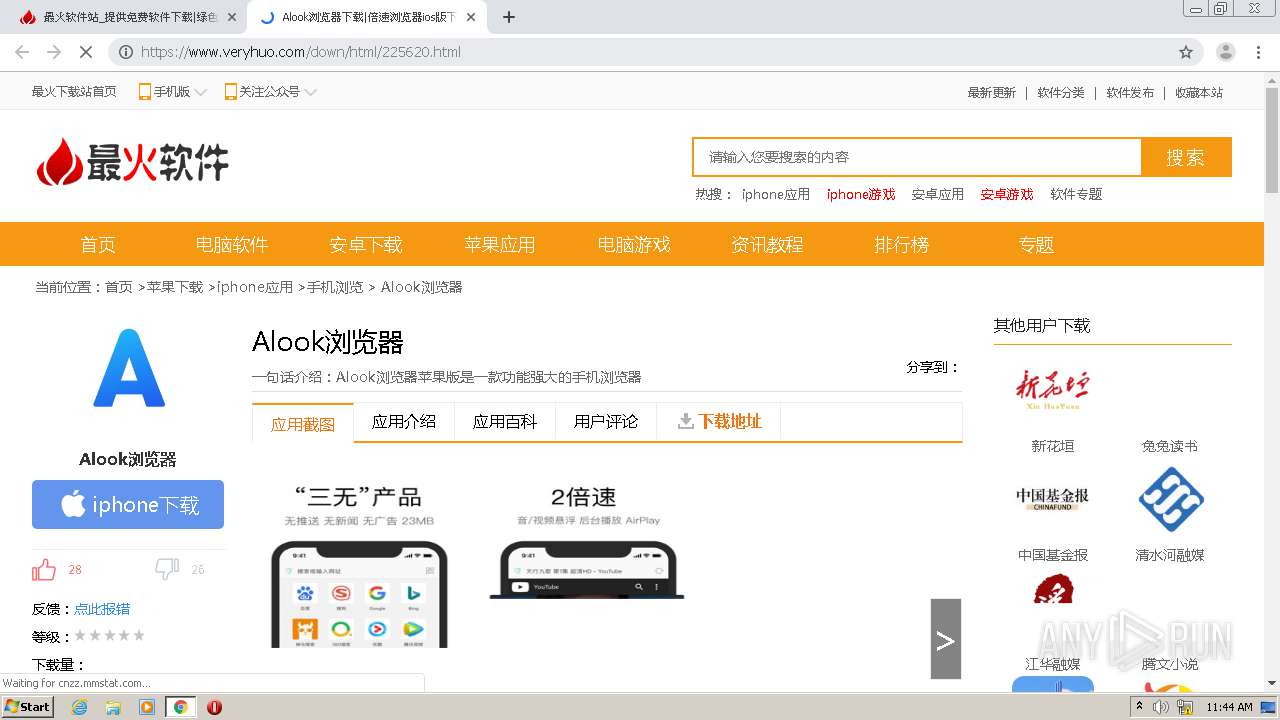Open the 排行榜 navigation menu item
Screen dimensions: 1280x720
tap(902, 244)
